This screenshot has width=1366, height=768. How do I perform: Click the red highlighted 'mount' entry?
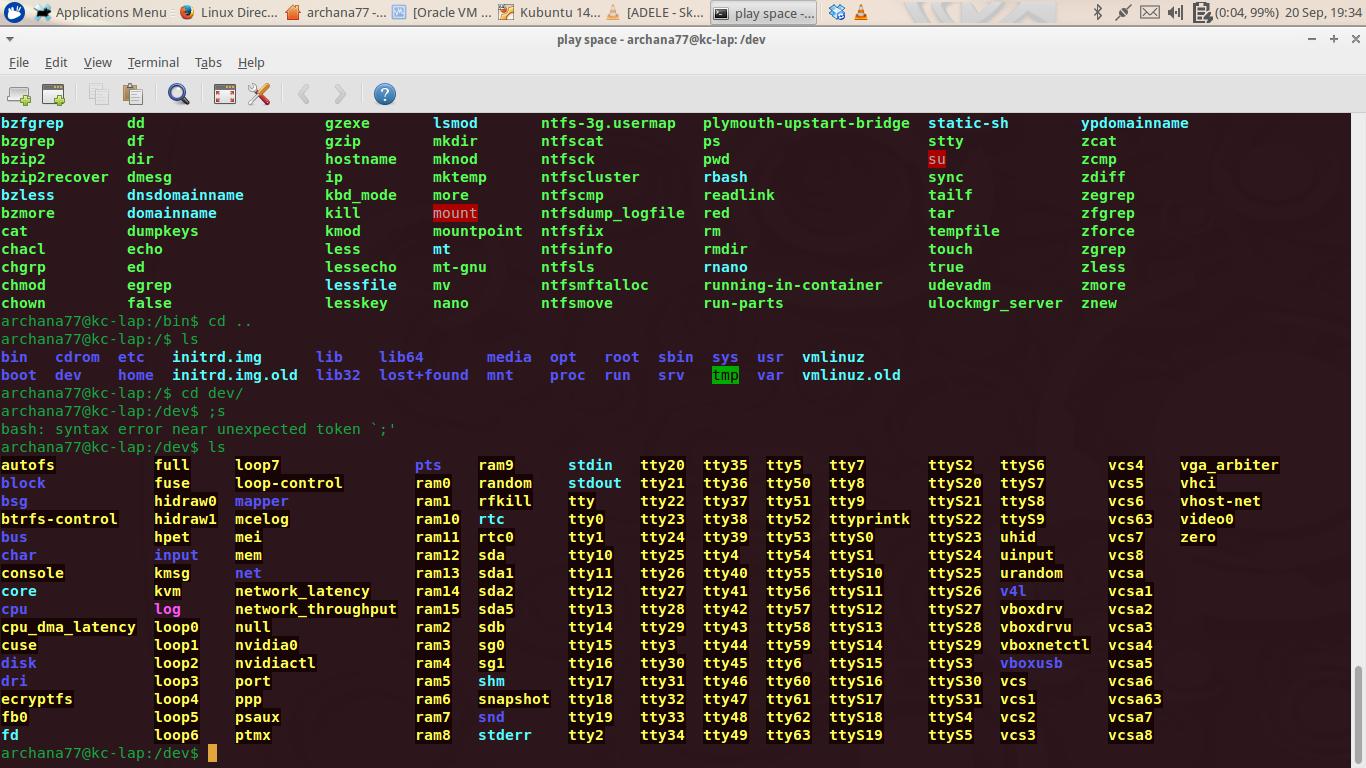455,213
